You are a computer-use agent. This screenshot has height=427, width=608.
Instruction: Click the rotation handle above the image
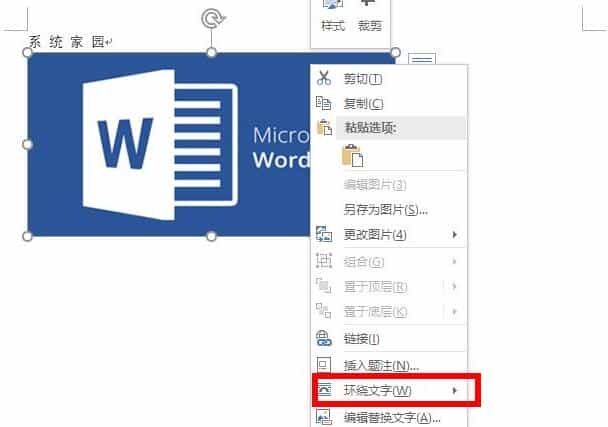click(211, 18)
